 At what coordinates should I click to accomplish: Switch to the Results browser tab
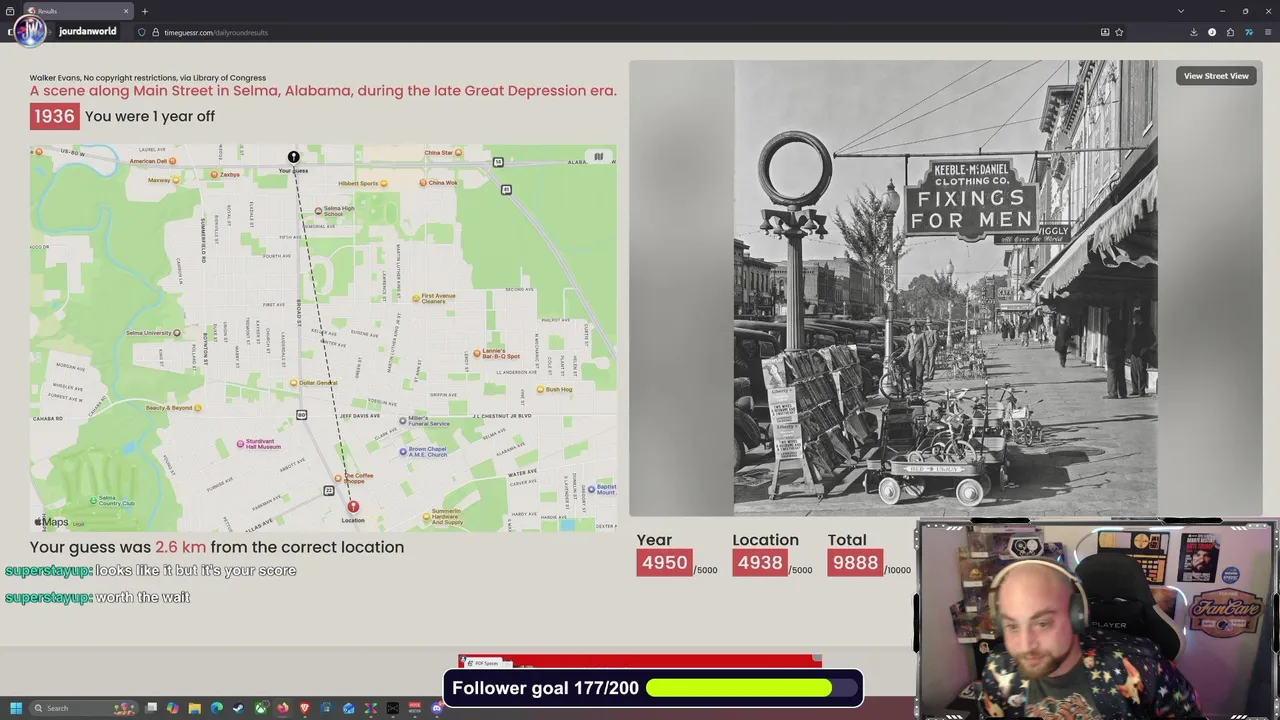pos(76,11)
